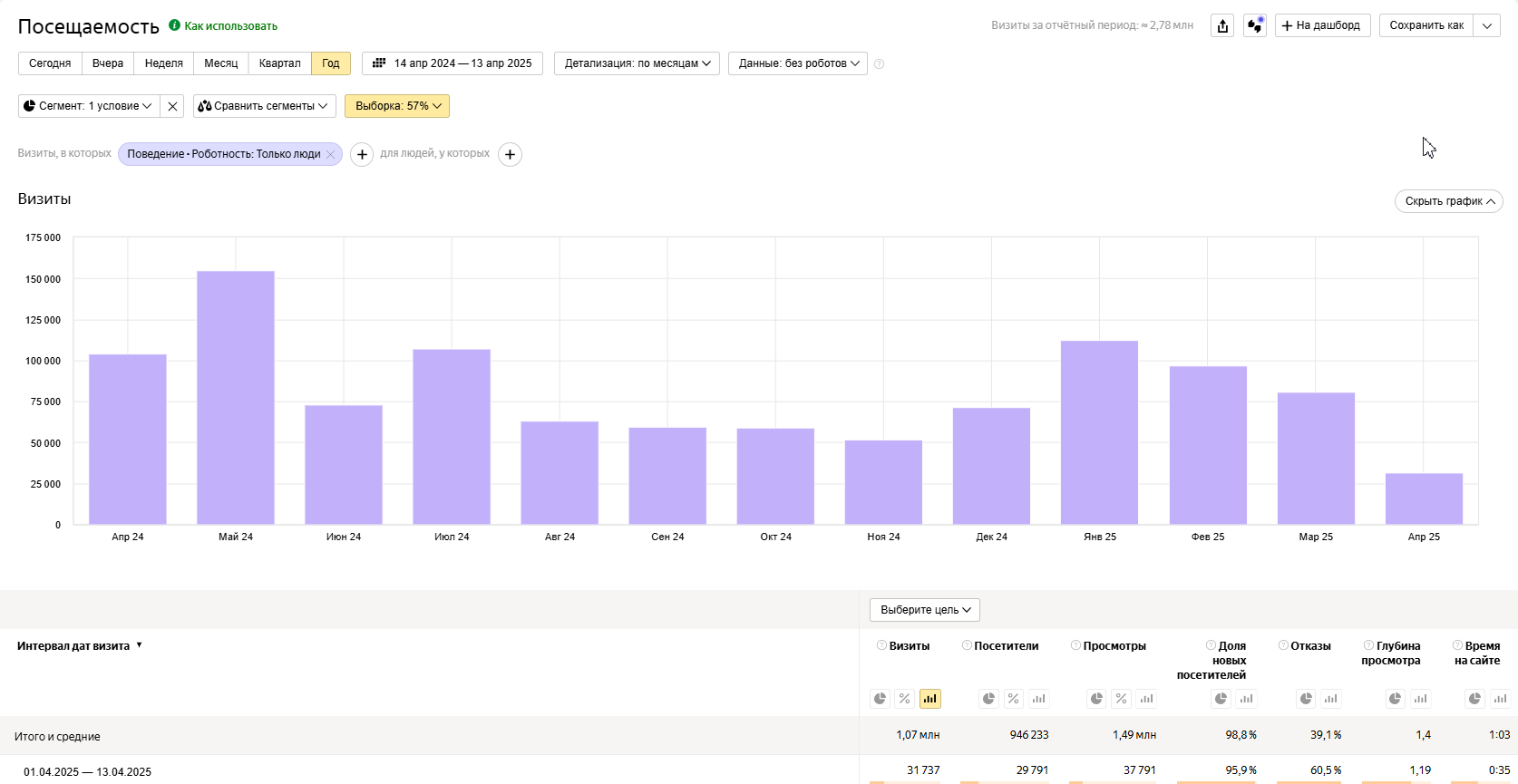Open the 'Как использовать' help link
The height and width of the screenshot is (784, 1518).
pyautogui.click(x=230, y=26)
